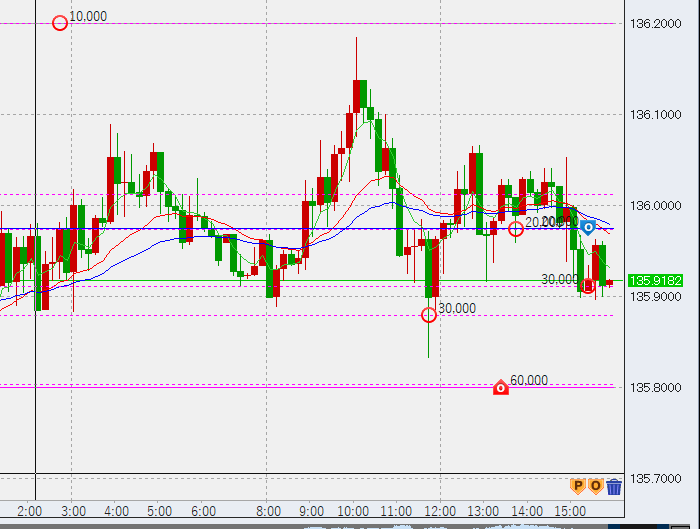Click the 2:00 time axis label
The width and height of the screenshot is (700, 529).
(29, 511)
